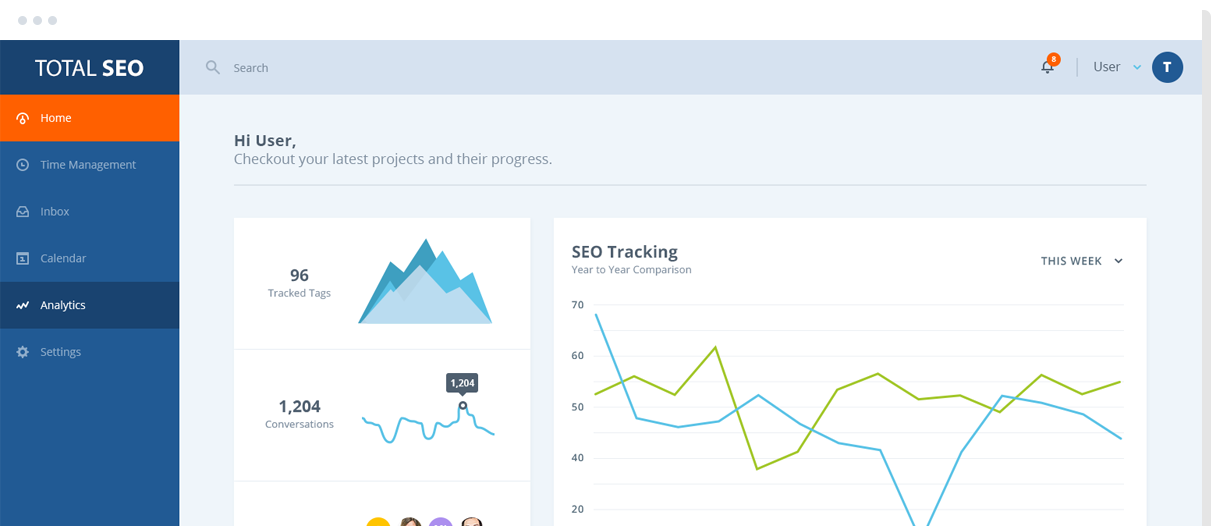This screenshot has width=1211, height=526.
Task: Open notifications with the bell icon
Action: point(1047,67)
